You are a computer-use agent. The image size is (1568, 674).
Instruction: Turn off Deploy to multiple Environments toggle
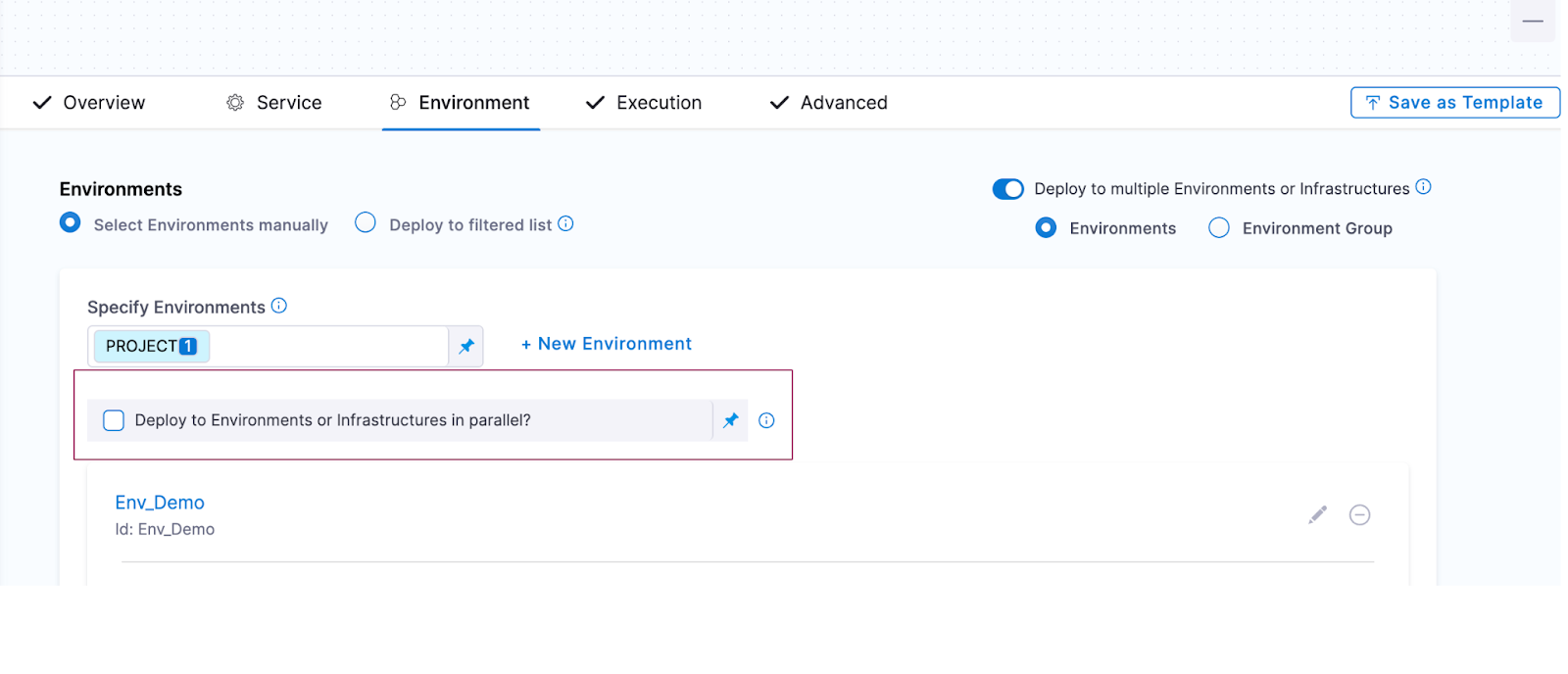(x=1007, y=189)
